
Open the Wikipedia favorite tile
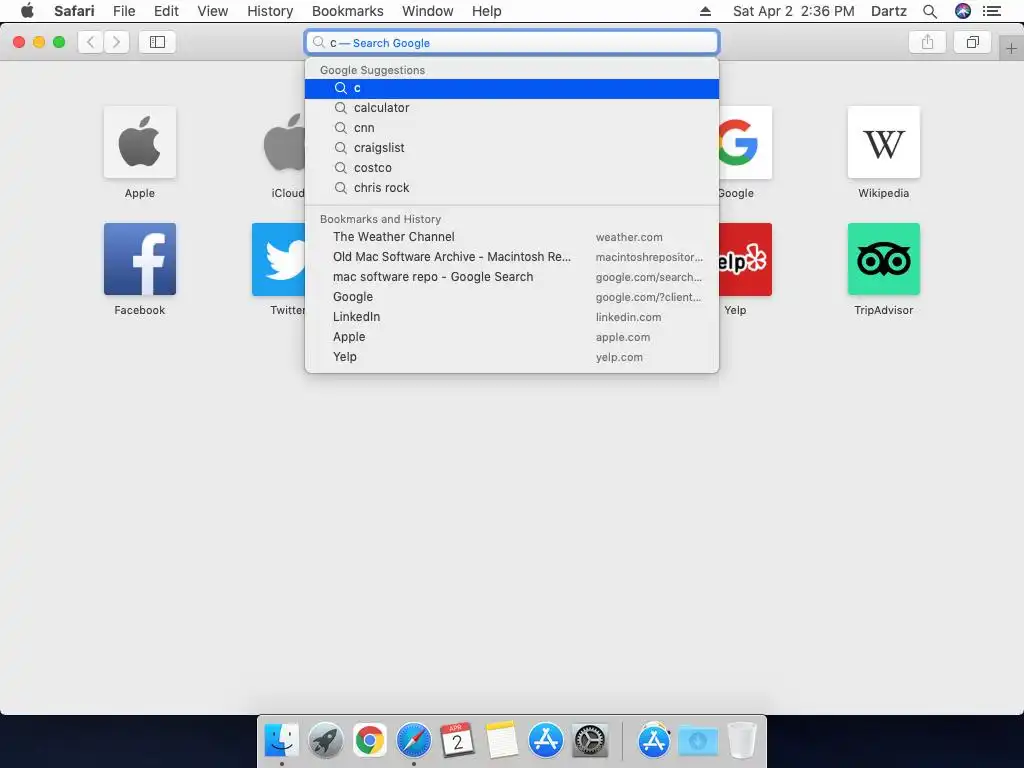tap(884, 142)
